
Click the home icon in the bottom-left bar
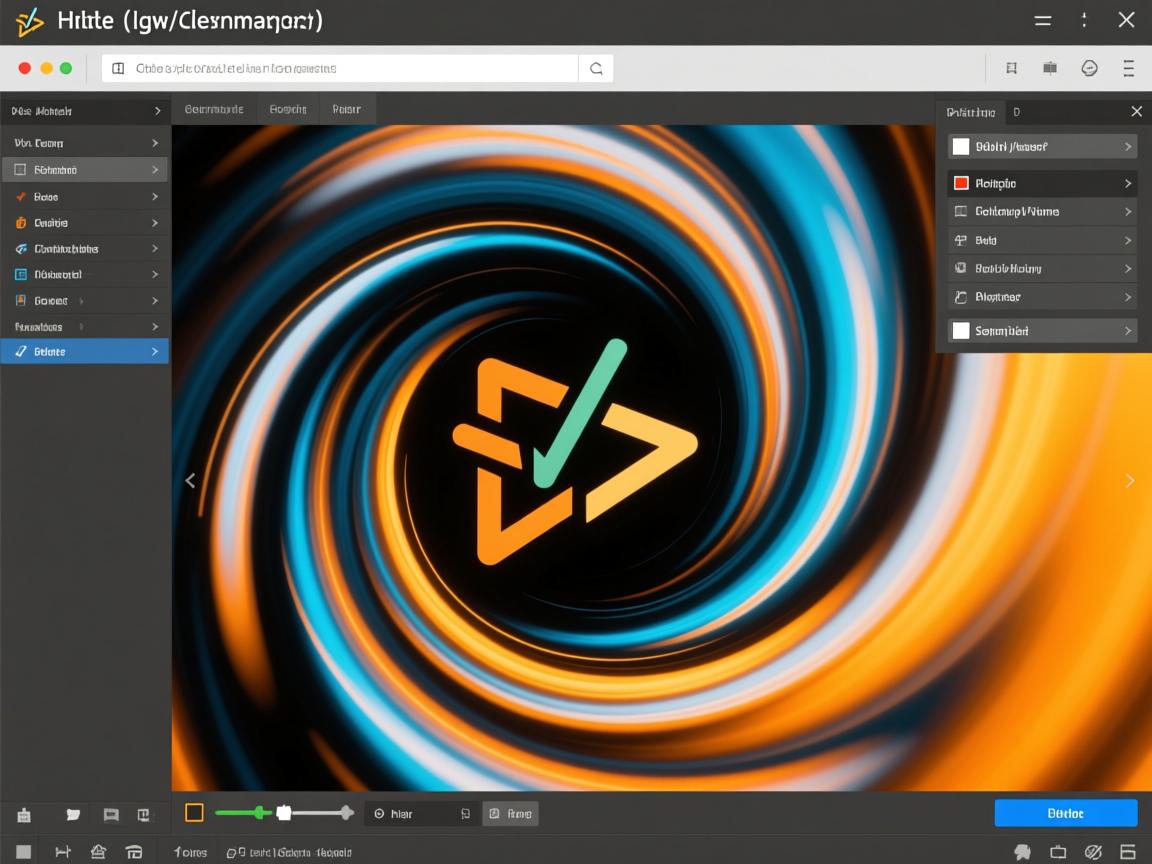click(x=98, y=852)
